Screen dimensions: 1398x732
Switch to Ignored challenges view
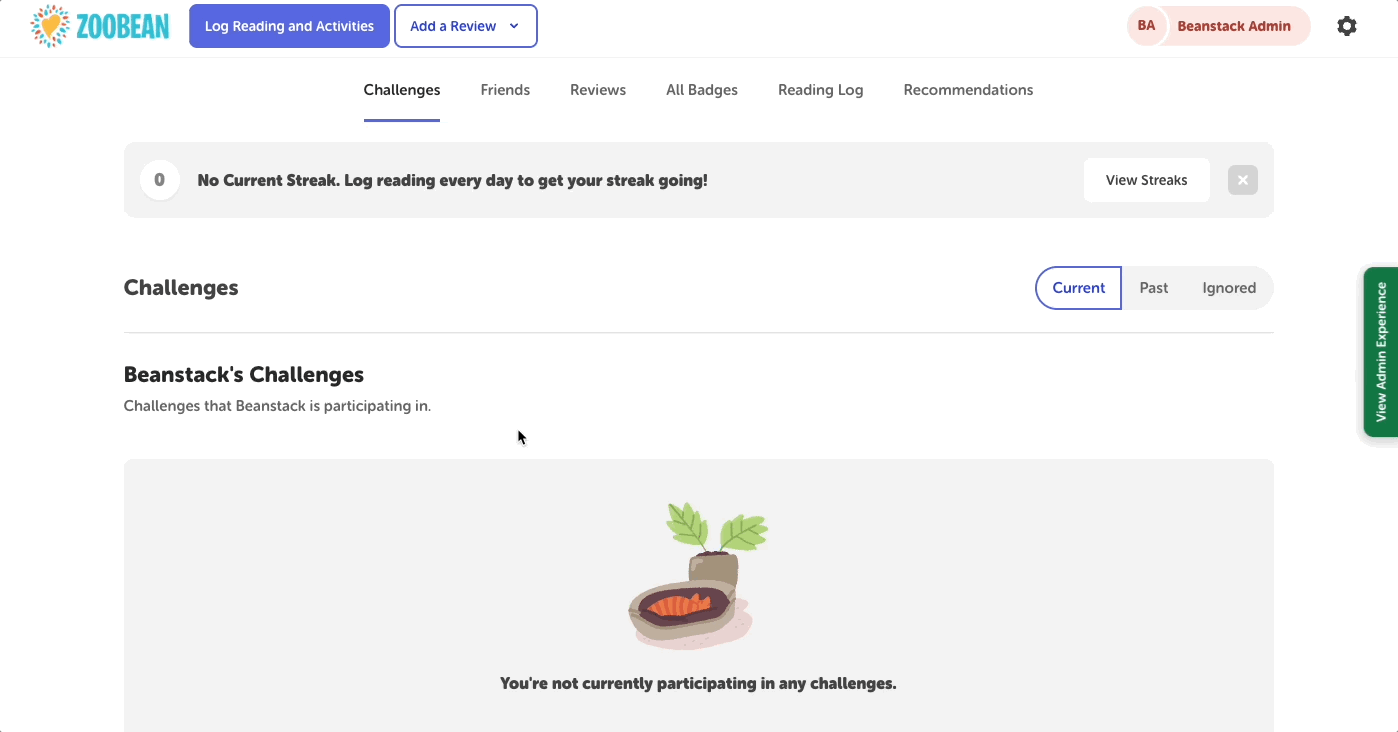click(1229, 287)
